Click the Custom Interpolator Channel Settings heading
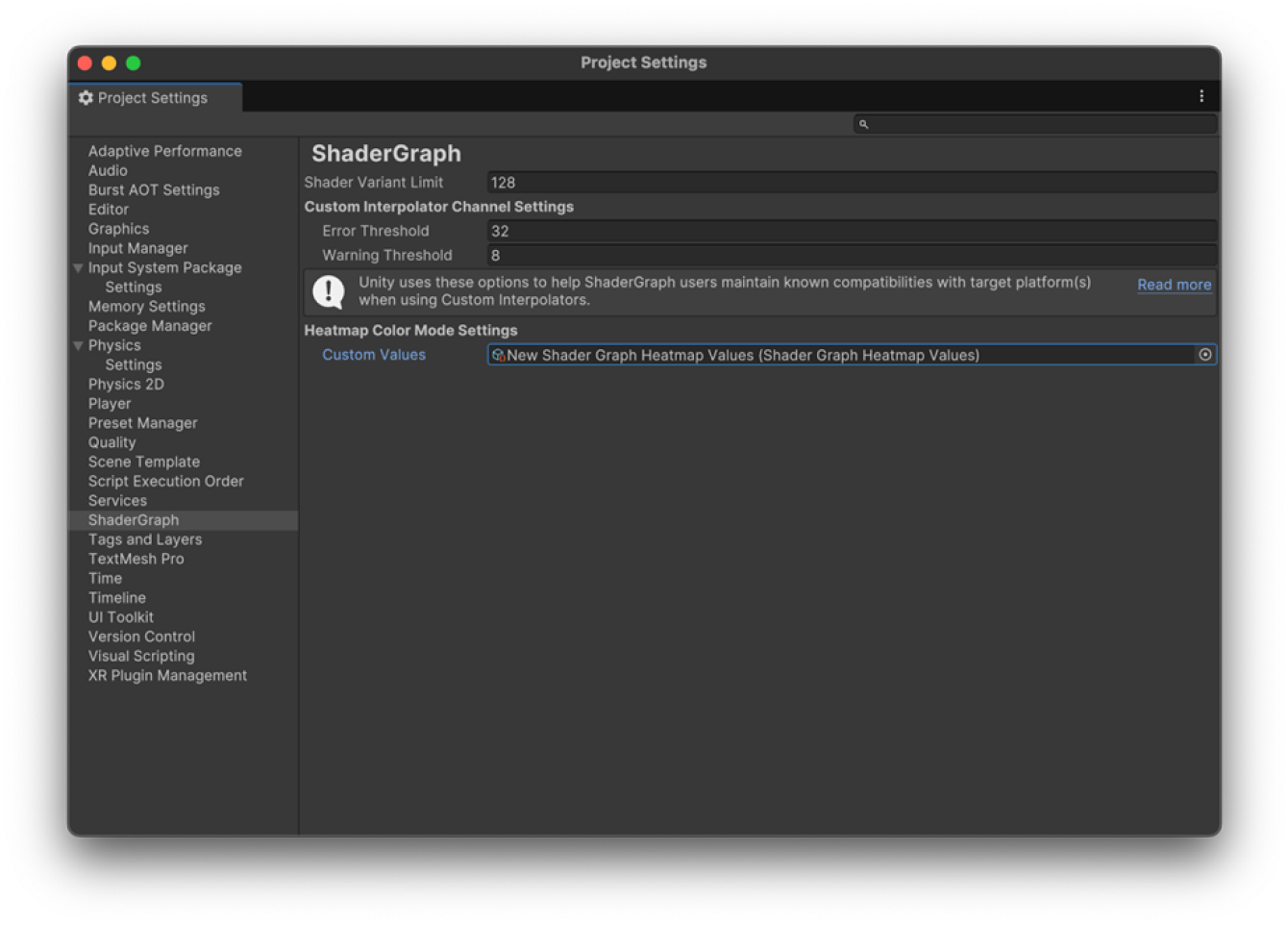The image size is (1288, 926). click(439, 207)
